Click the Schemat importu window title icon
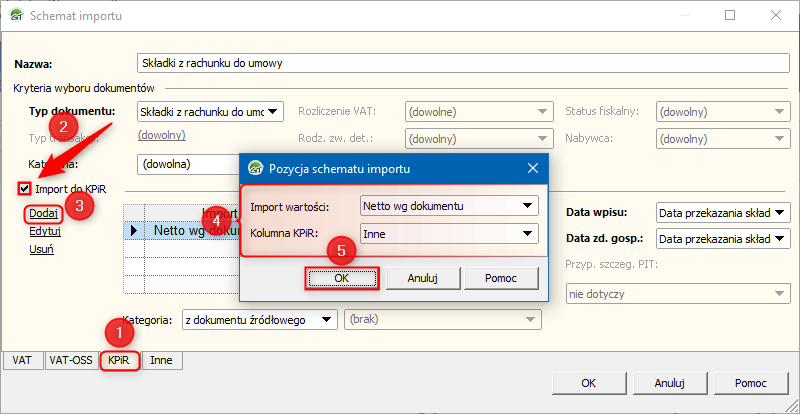The width and height of the screenshot is (800, 414). coord(16,16)
